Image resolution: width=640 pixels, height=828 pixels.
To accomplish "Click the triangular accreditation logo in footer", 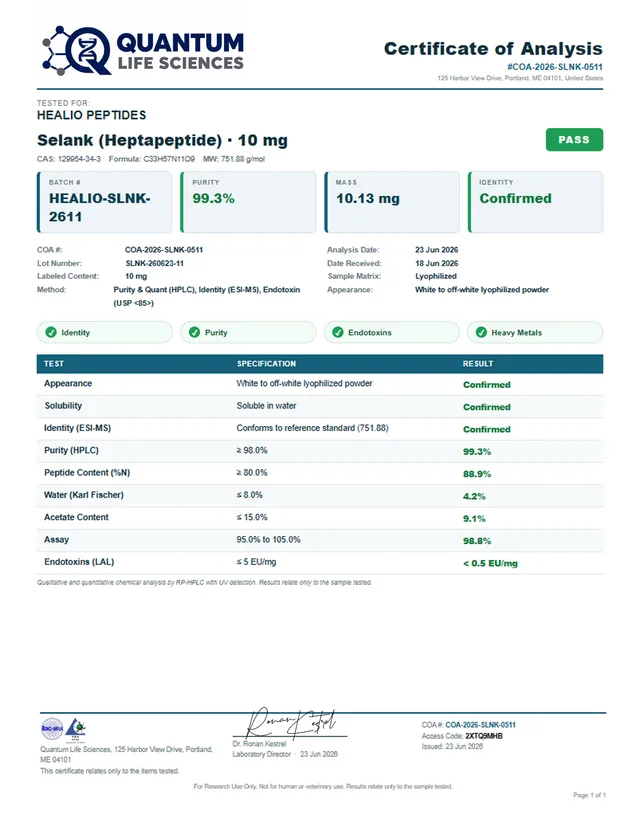I will (76, 729).
